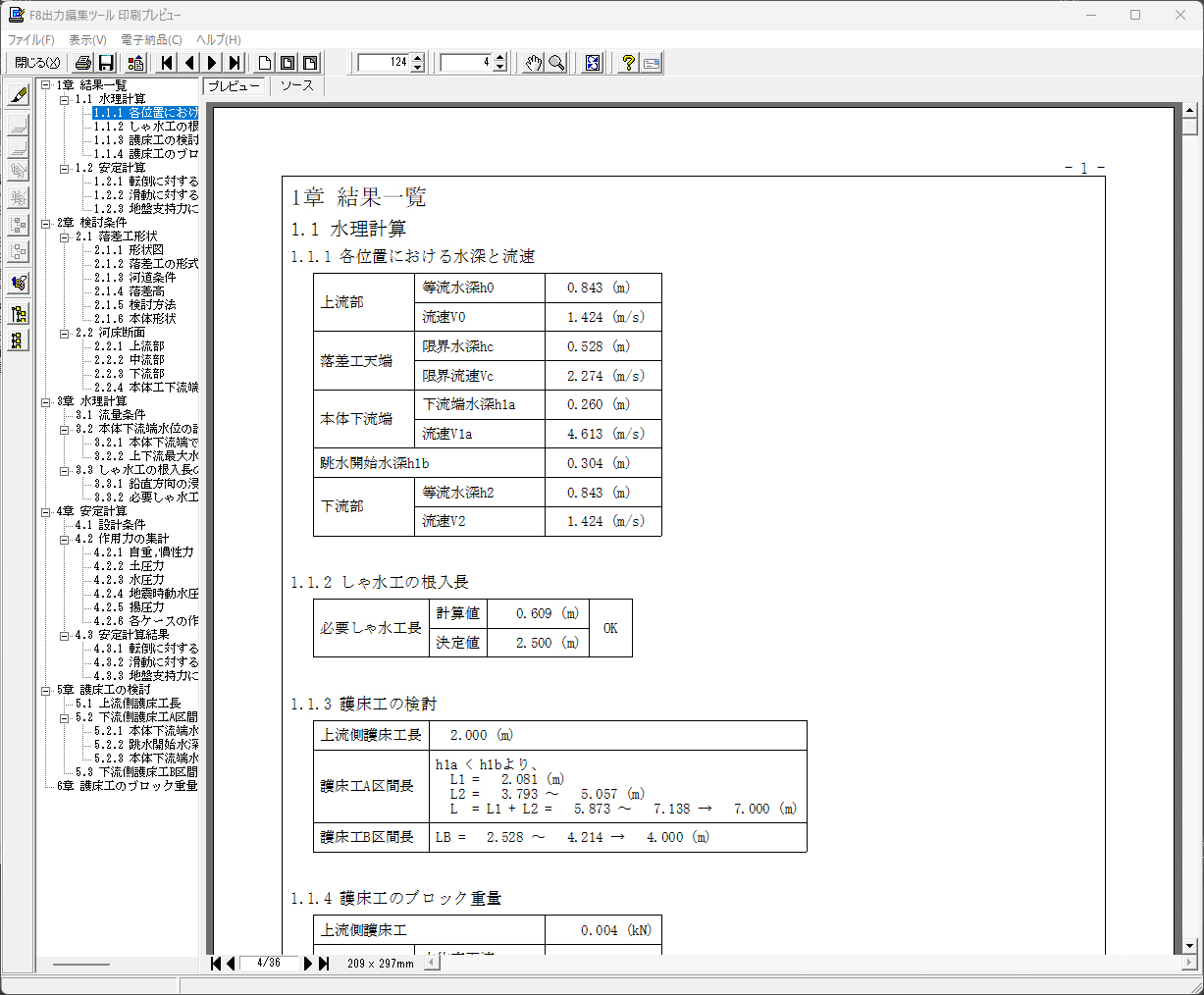This screenshot has height=995, width=1204.
Task: Select the pencil edit tool in sidebar
Action: (x=18, y=95)
